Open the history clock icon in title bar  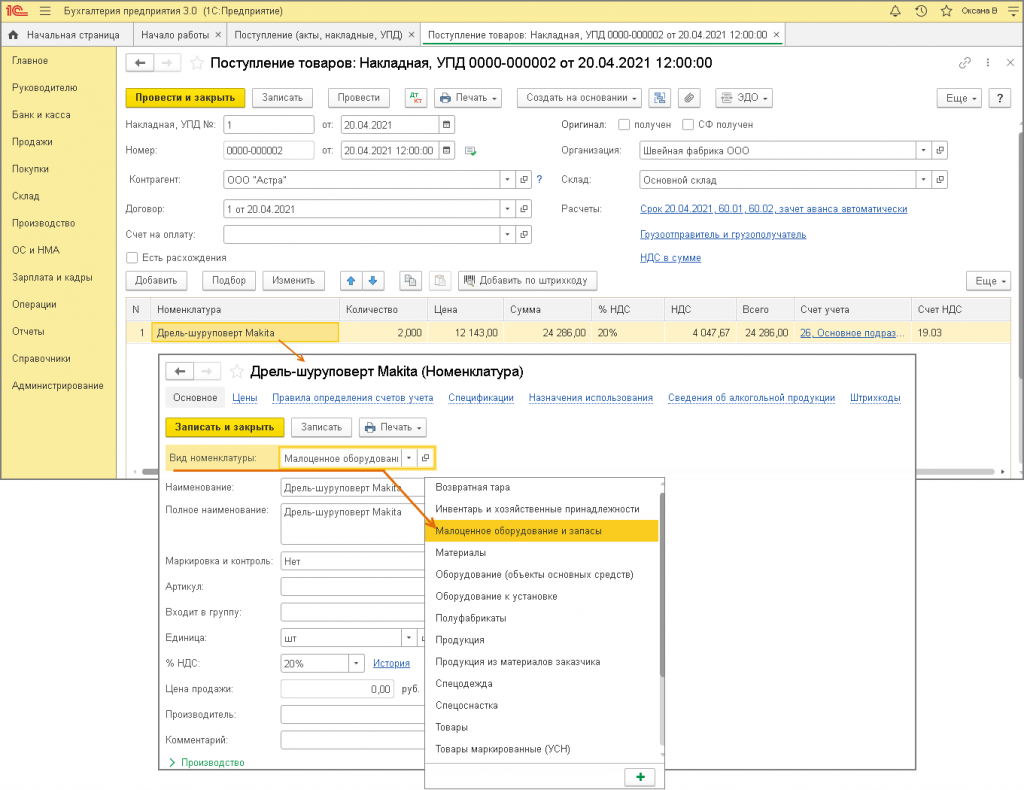(920, 11)
